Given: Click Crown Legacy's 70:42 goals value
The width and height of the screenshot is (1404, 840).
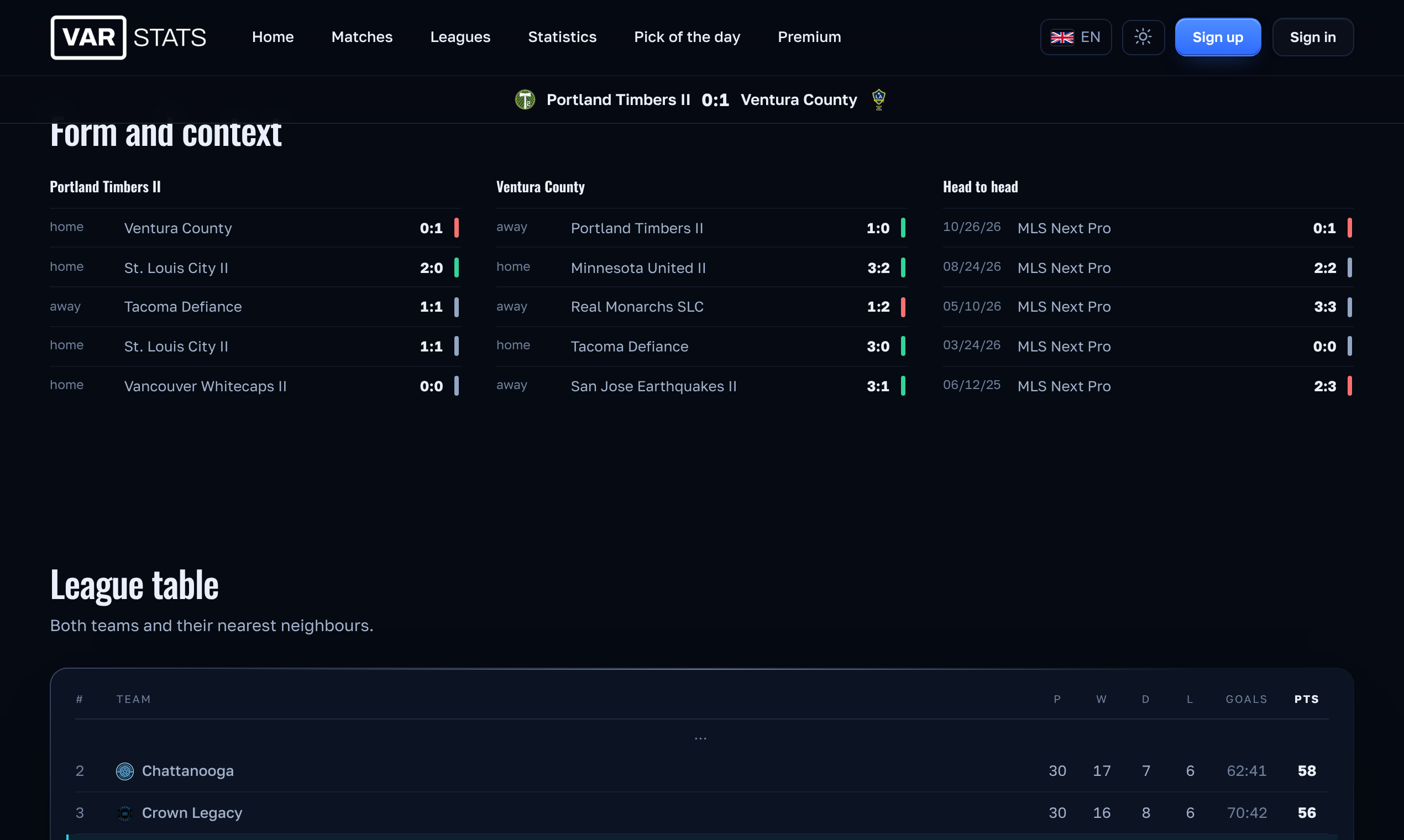Looking at the screenshot, I should tap(1246, 813).
